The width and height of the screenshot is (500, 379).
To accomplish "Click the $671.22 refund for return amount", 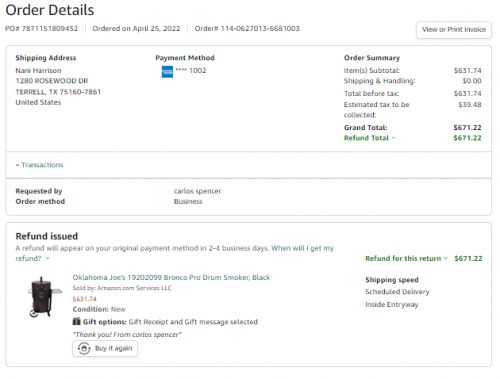I will click(x=468, y=258).
